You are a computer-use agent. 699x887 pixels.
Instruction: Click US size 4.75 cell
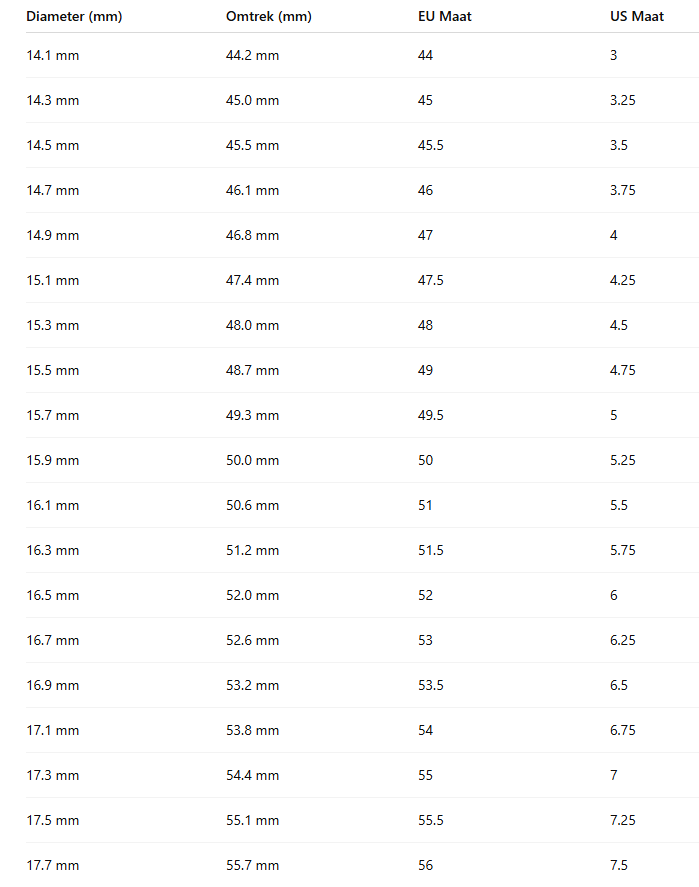pyautogui.click(x=622, y=370)
